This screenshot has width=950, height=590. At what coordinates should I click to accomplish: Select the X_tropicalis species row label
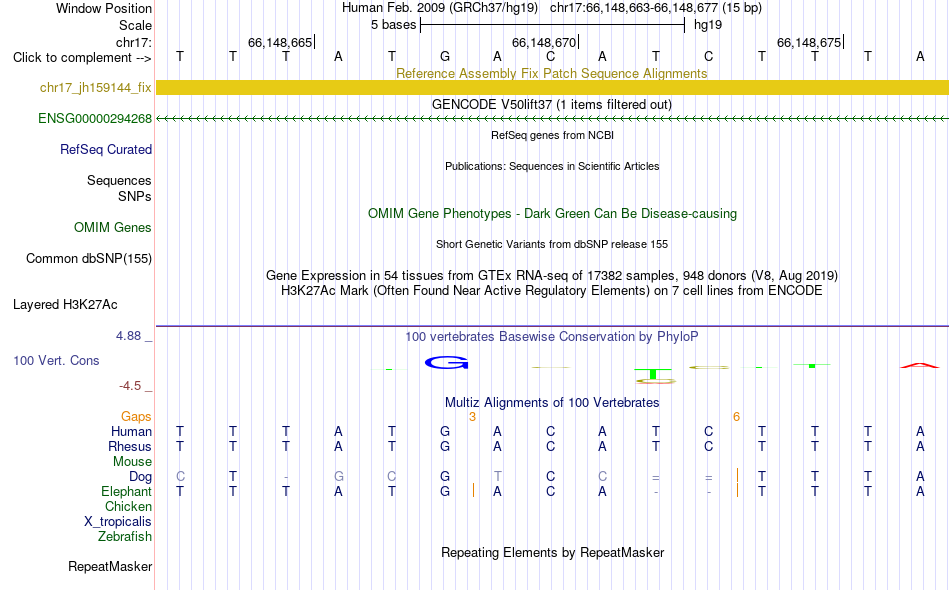118,522
